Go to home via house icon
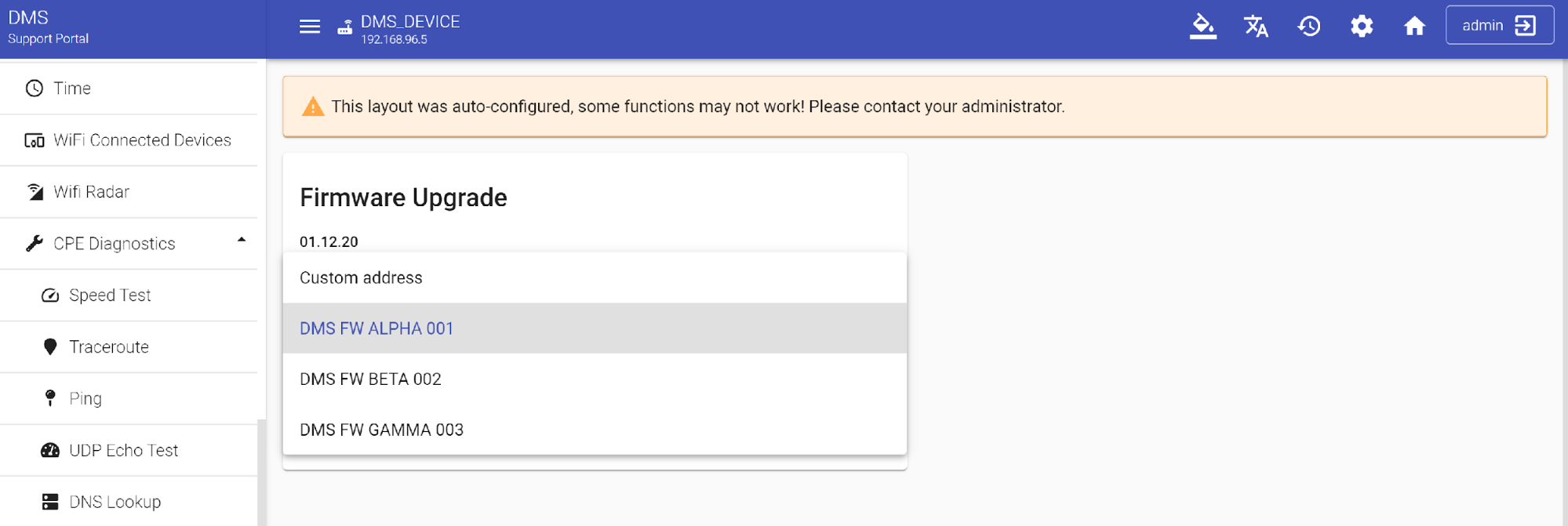 click(1414, 26)
